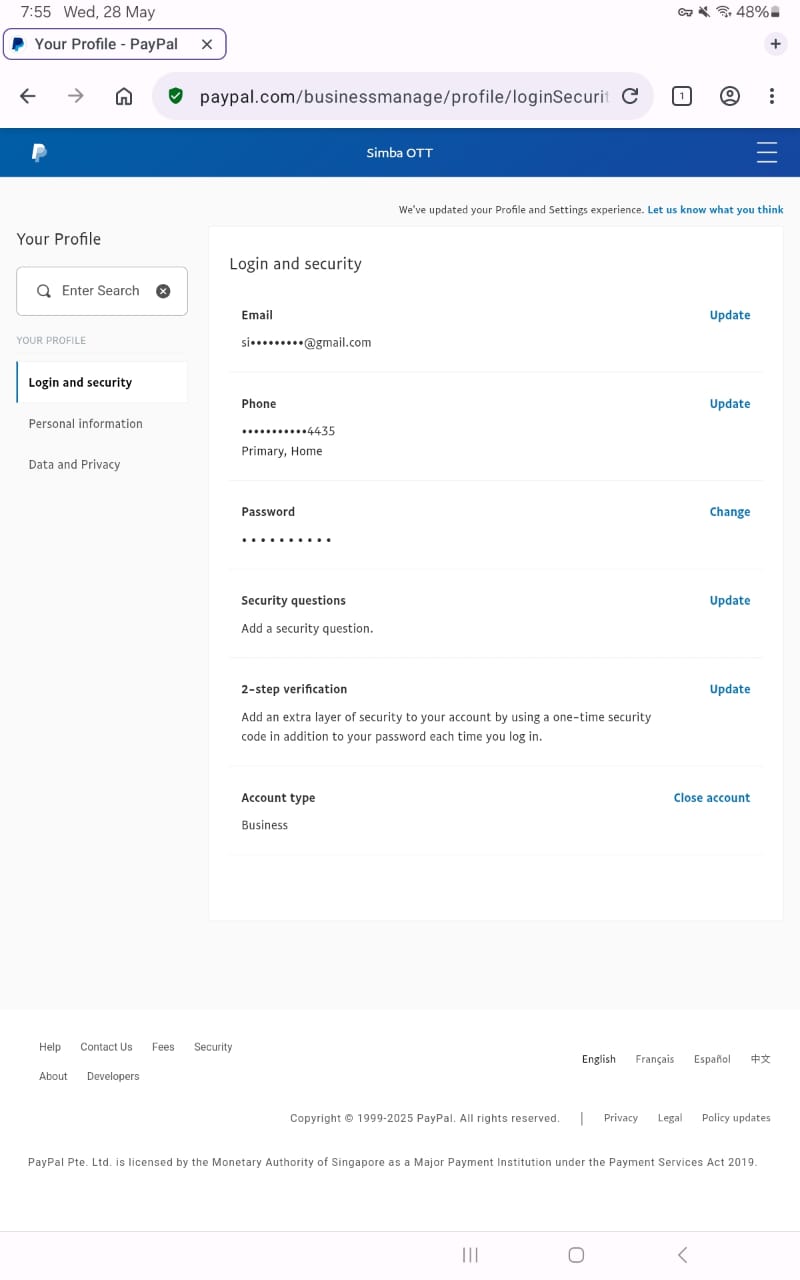Open the browser three-dot overflow menu

[x=771, y=96]
